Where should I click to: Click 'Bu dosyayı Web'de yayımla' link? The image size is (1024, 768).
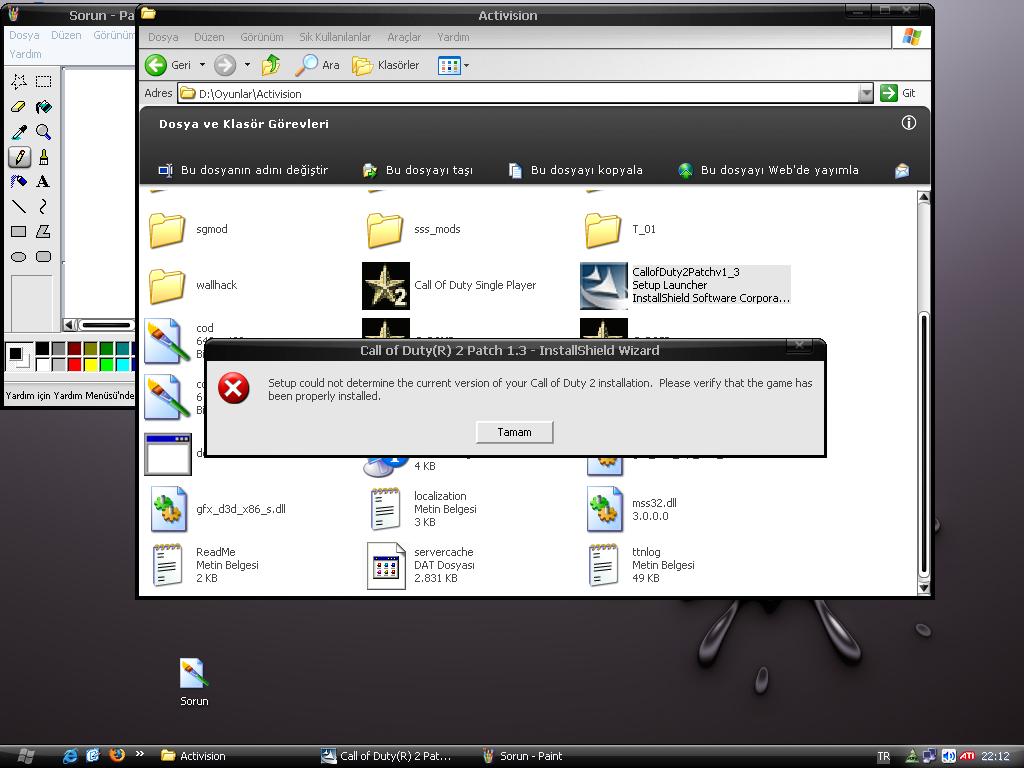coord(768,170)
